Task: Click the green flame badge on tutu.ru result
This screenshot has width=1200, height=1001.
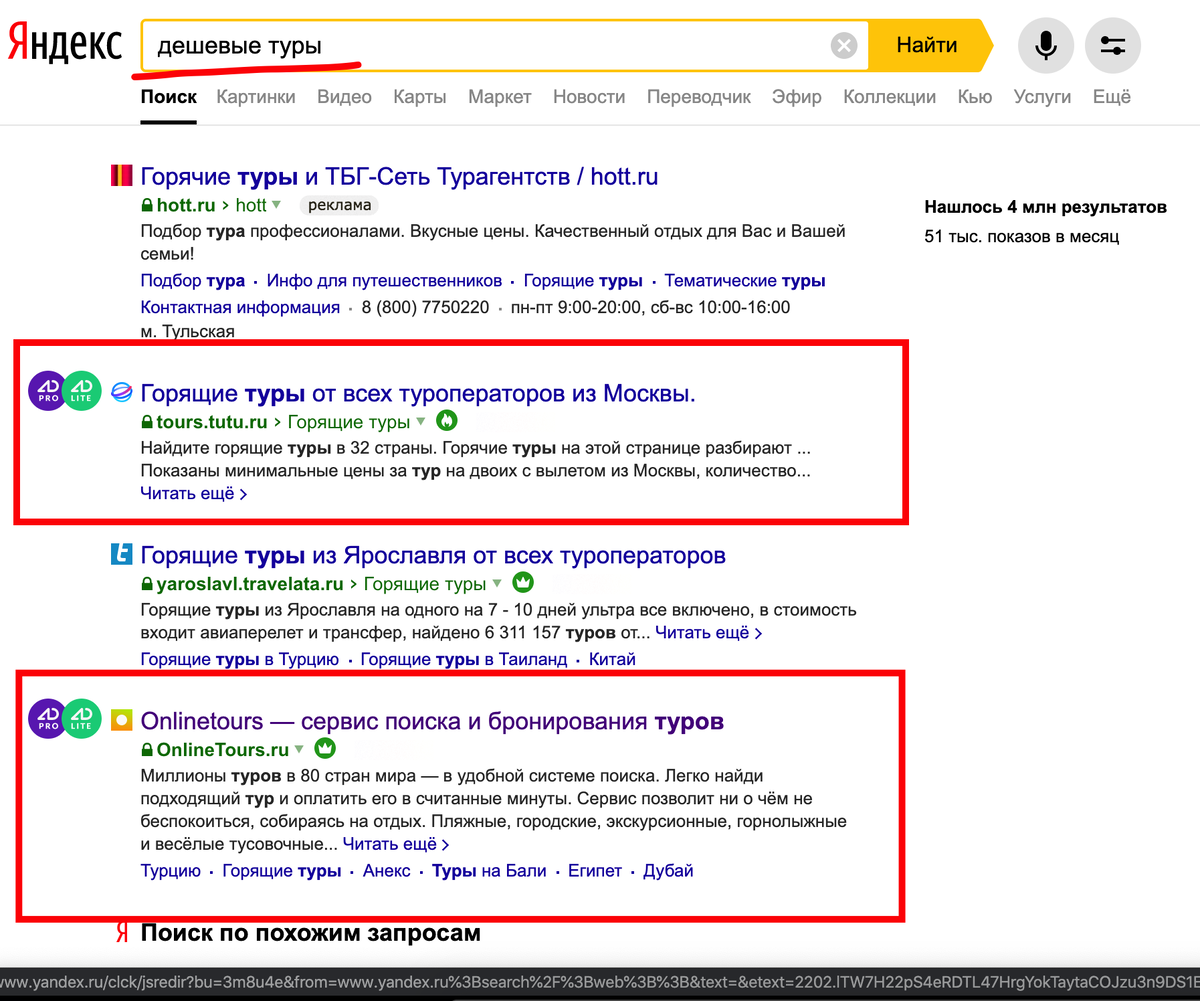Action: coord(446,421)
